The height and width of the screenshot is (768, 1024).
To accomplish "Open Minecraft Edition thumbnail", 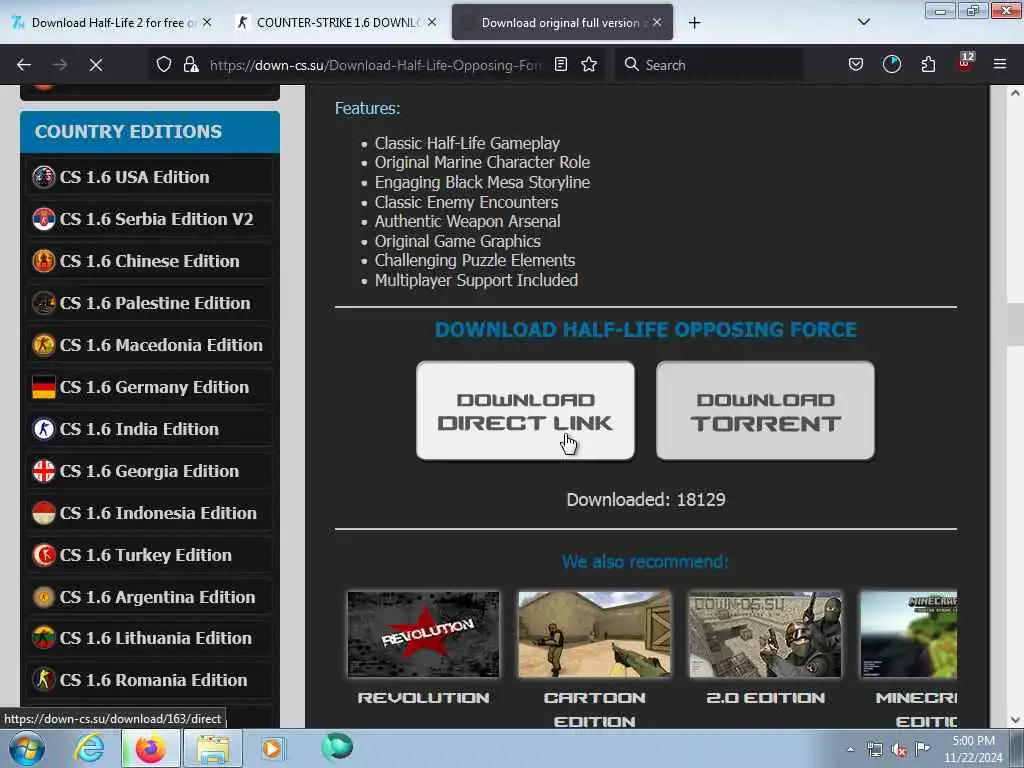I will [908, 634].
